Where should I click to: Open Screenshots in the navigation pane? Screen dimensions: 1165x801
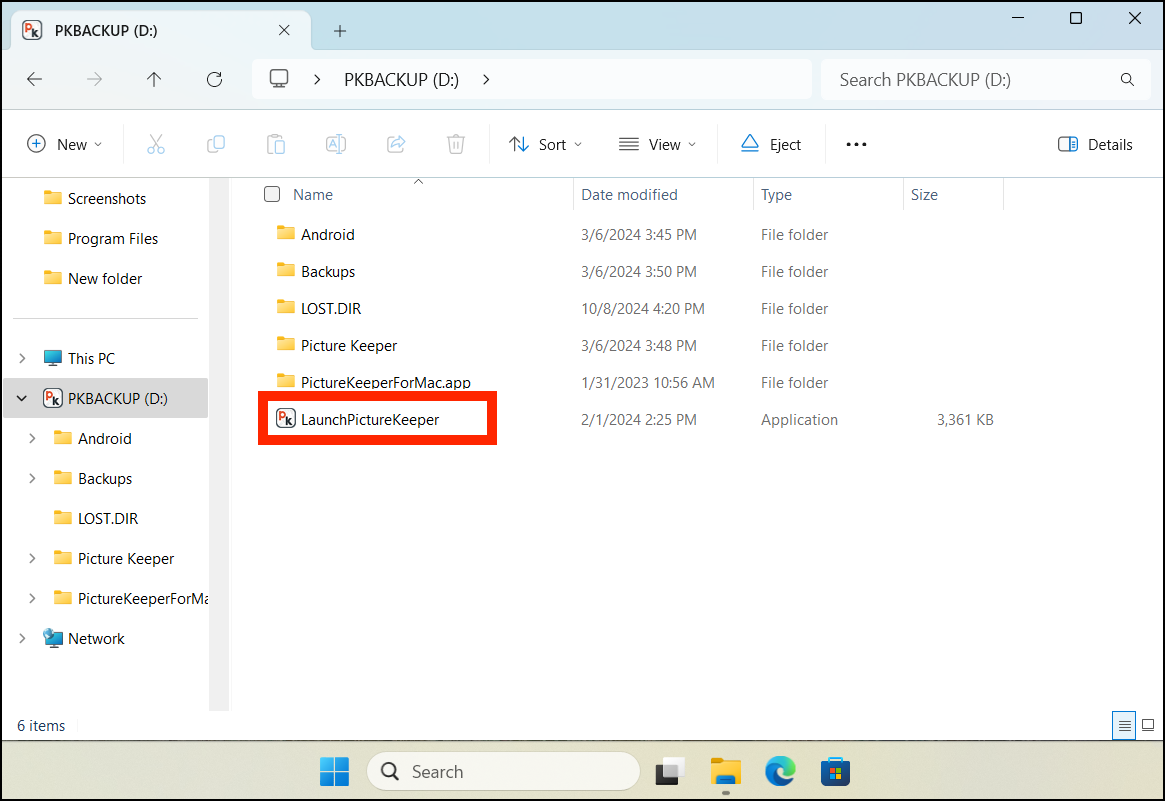106,198
